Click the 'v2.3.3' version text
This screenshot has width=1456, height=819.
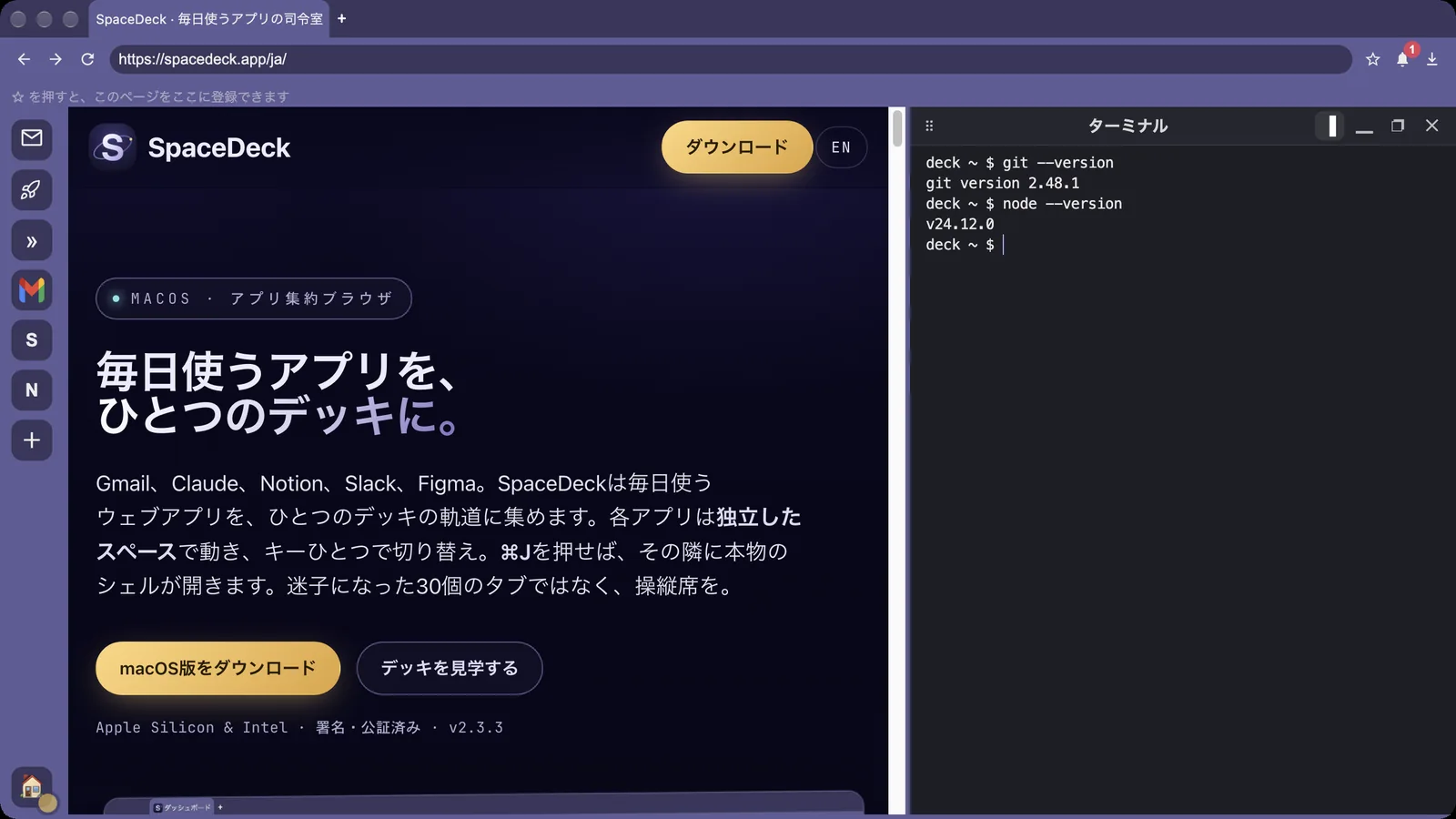tap(476, 727)
